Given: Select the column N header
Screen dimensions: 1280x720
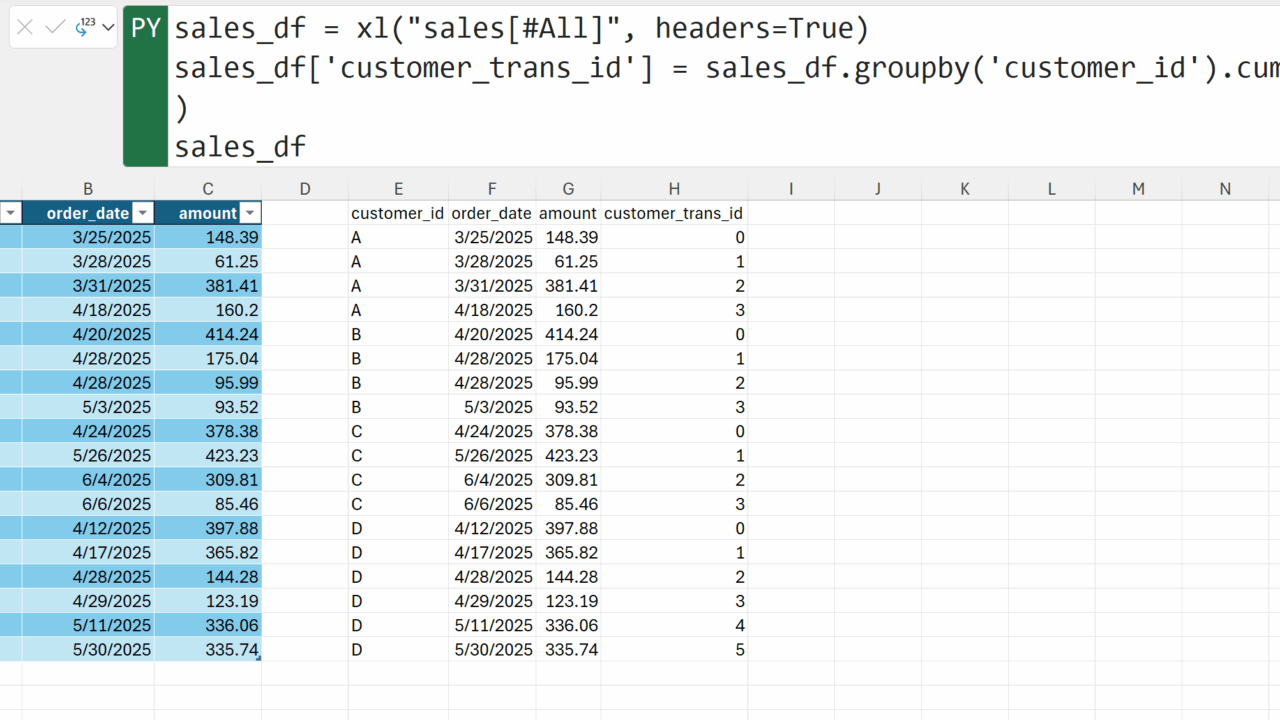Looking at the screenshot, I should (x=1225, y=188).
